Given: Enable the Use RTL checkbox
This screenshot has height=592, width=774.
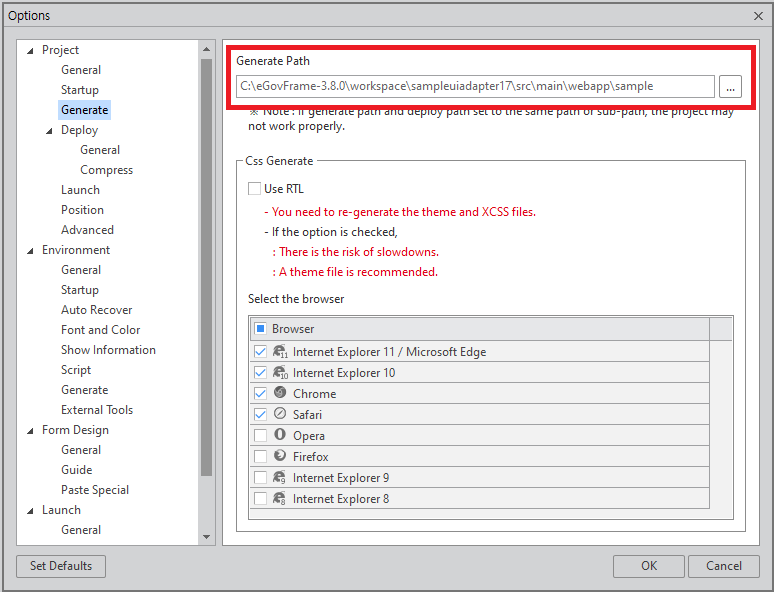Looking at the screenshot, I should [x=255, y=189].
